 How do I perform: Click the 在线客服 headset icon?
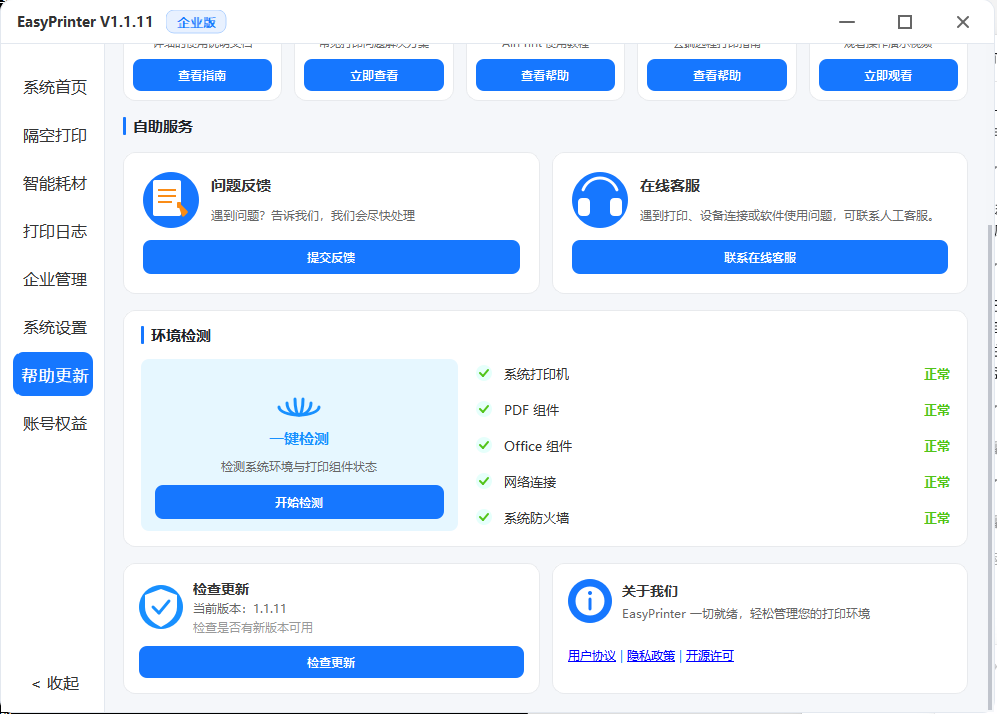coord(600,200)
